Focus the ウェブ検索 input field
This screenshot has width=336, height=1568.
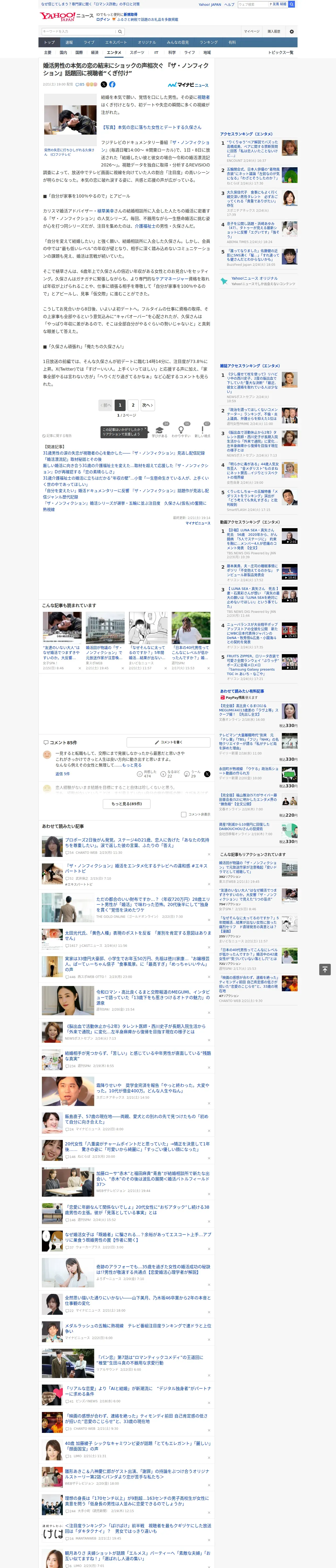coord(253,4)
